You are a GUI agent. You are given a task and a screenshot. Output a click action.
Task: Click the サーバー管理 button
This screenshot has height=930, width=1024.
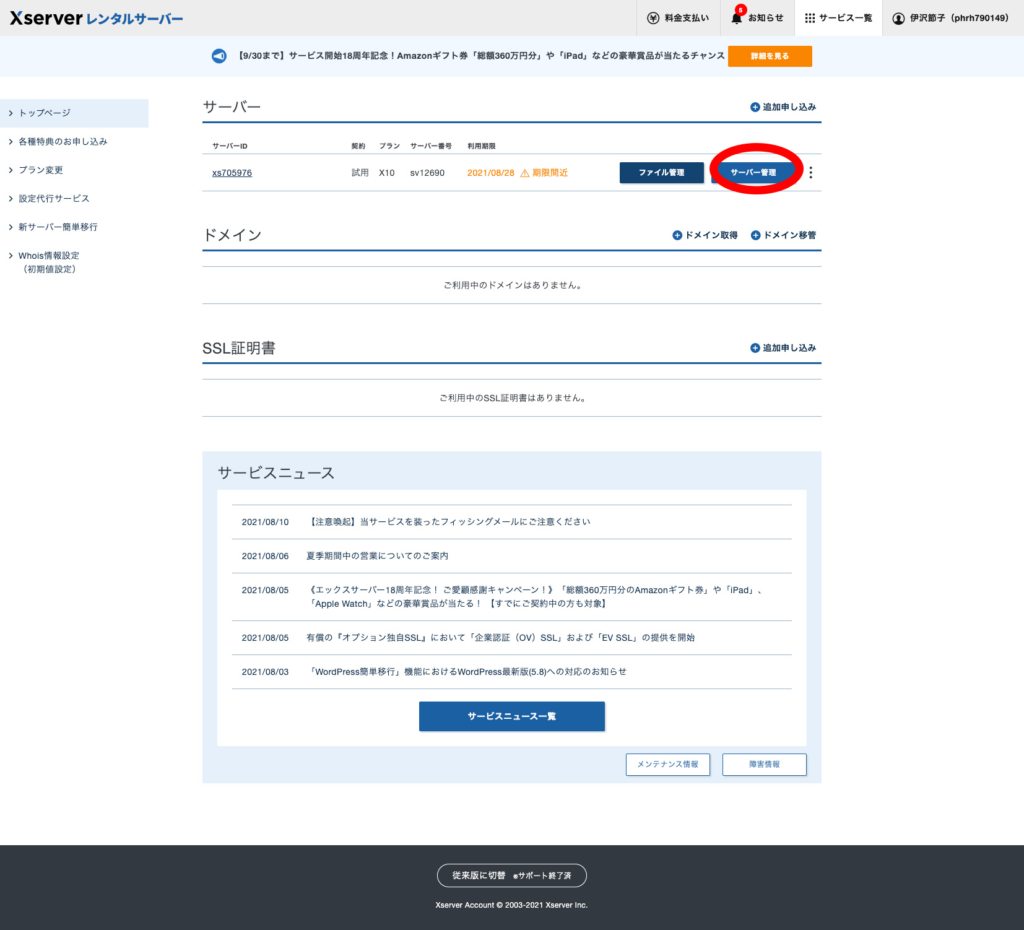point(754,172)
